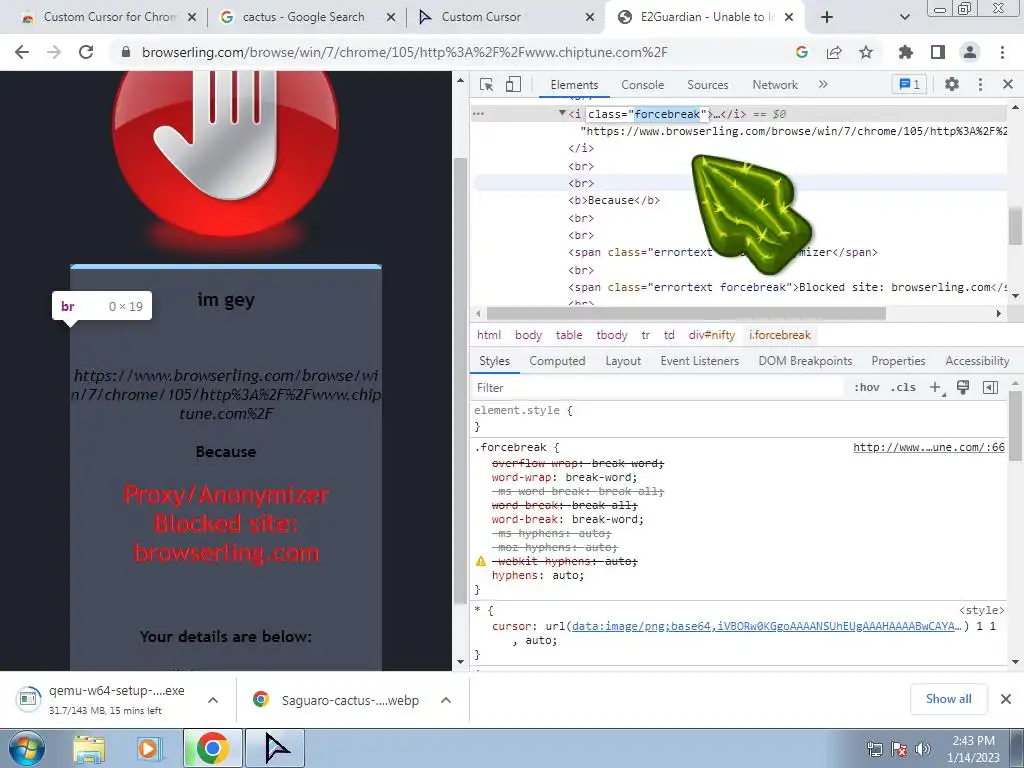
Task: Open the Layout pane tab
Action: click(x=623, y=361)
